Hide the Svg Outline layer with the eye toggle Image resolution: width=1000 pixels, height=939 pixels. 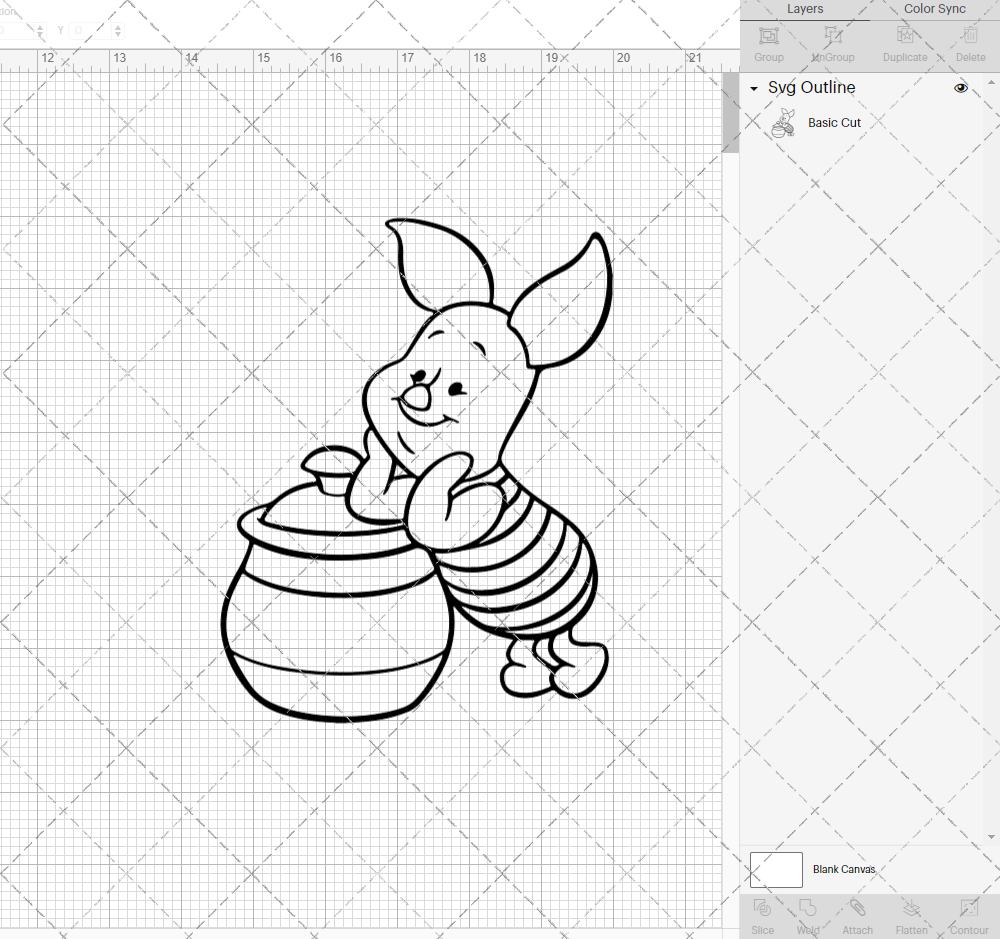coord(961,88)
